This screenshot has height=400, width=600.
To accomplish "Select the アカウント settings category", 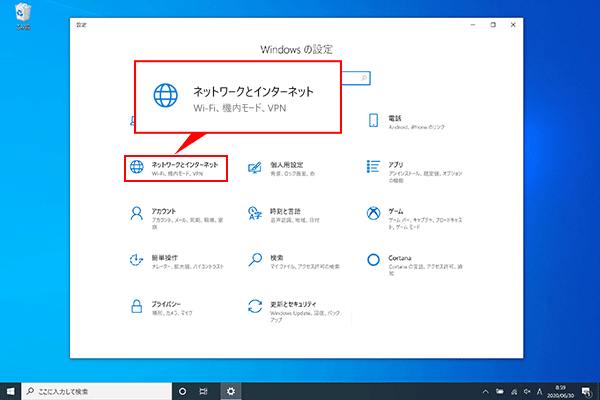I will pyautogui.click(x=175, y=214).
